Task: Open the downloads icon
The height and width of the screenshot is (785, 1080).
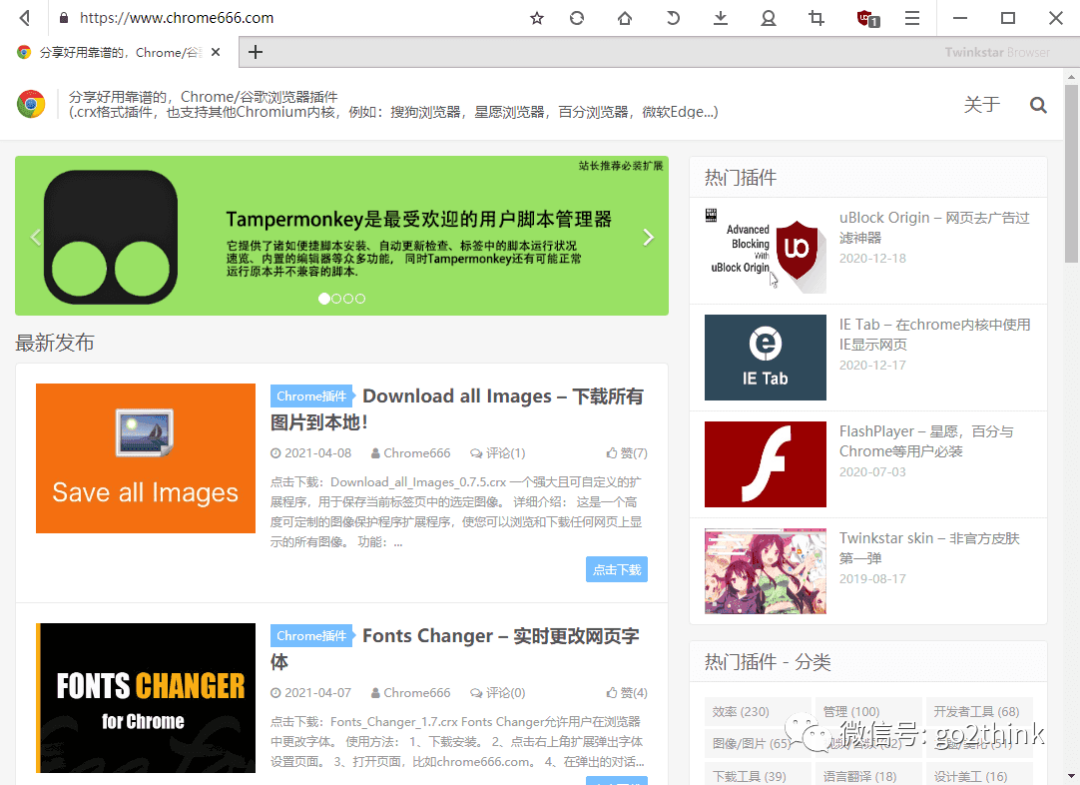Action: 720,18
